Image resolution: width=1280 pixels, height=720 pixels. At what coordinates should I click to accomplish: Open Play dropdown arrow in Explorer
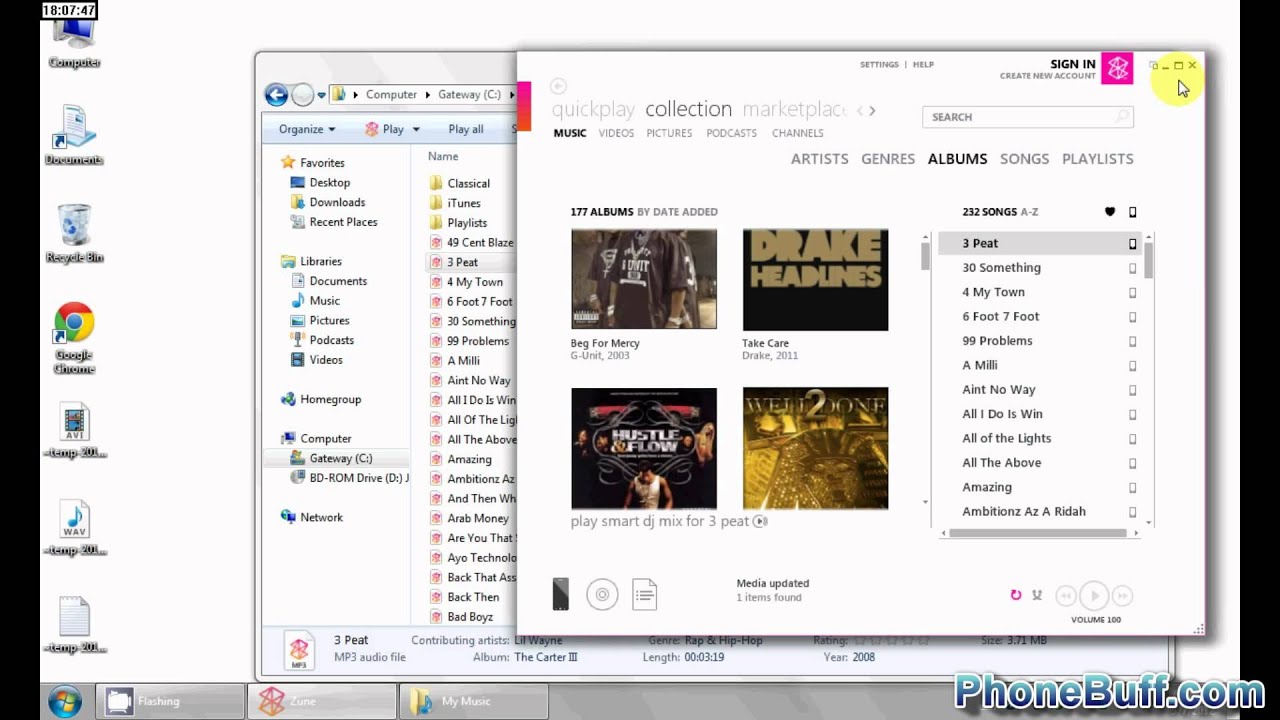[x=416, y=129]
